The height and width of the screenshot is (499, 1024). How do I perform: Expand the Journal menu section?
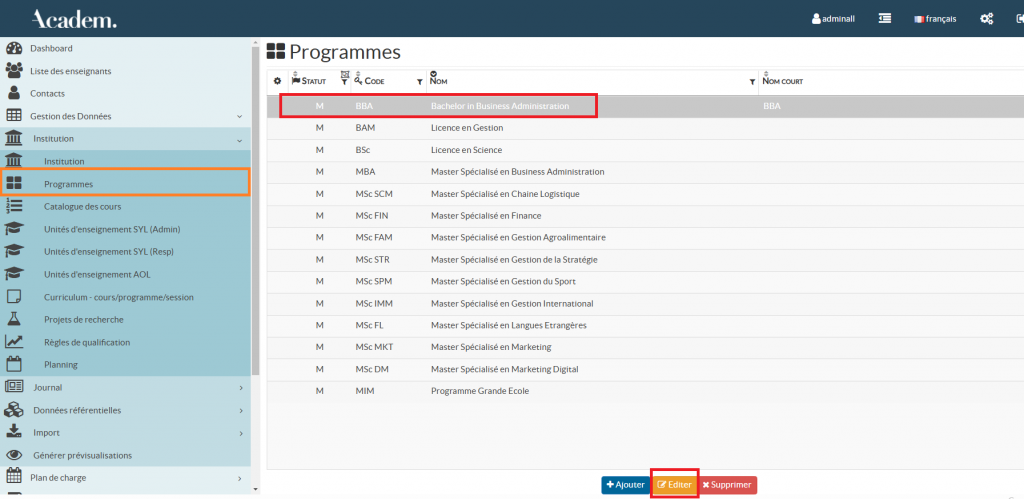click(x=241, y=387)
